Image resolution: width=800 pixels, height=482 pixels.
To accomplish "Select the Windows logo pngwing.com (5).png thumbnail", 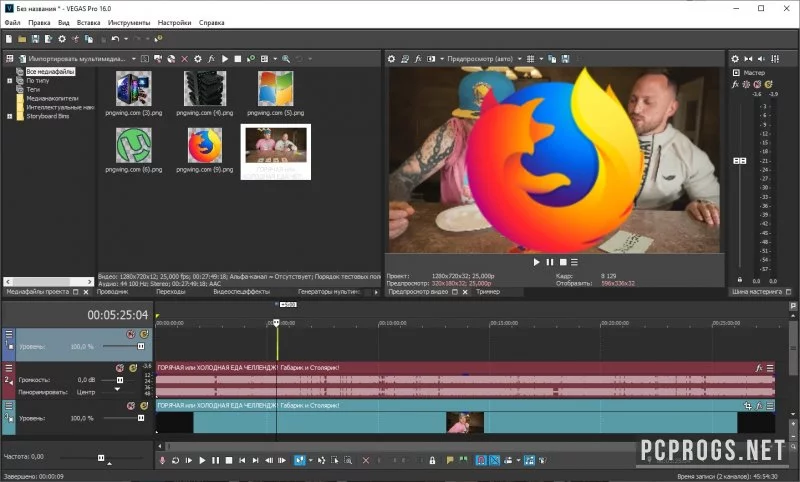I will (x=276, y=88).
